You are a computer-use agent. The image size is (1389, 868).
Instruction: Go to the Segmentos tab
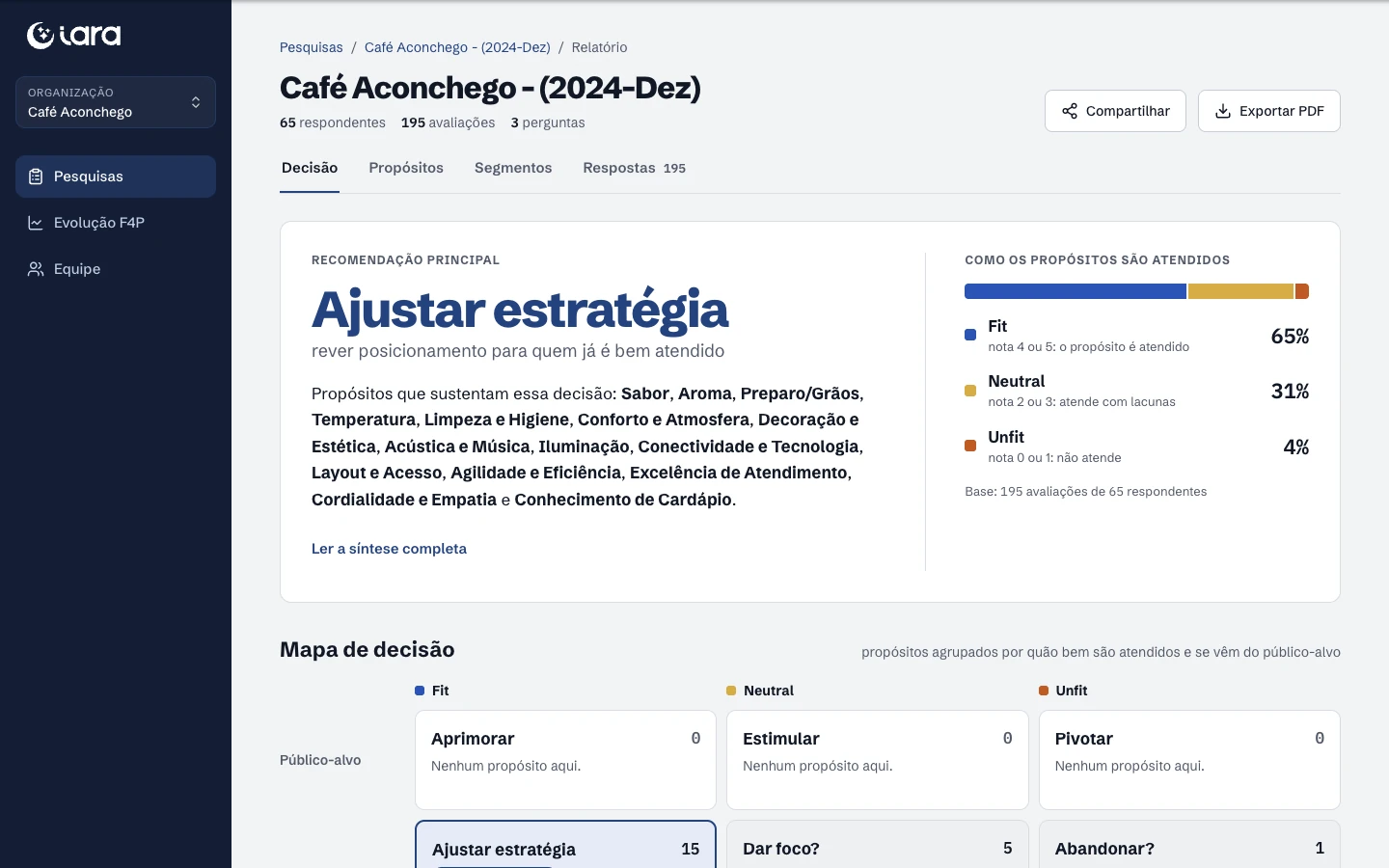(513, 168)
